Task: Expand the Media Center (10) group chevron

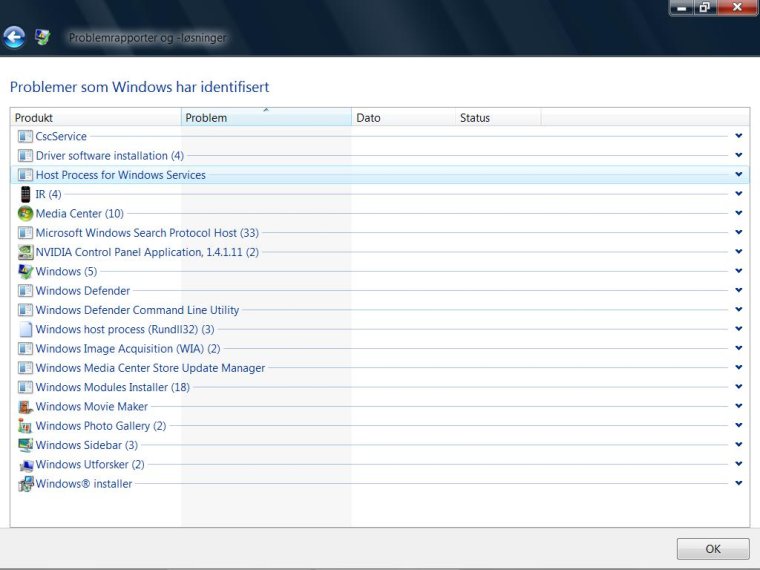Action: coord(739,213)
